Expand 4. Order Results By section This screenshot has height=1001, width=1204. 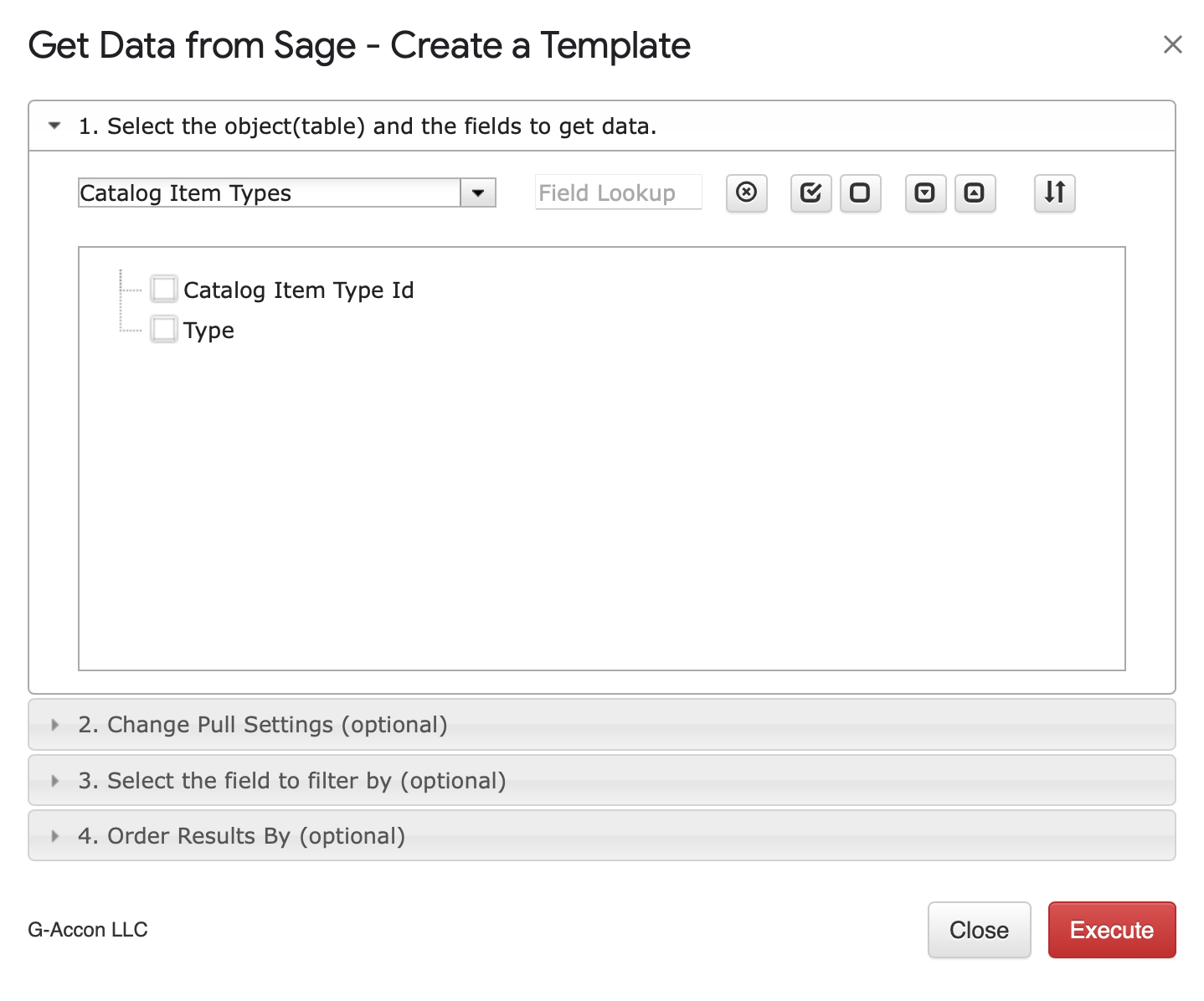click(602, 836)
